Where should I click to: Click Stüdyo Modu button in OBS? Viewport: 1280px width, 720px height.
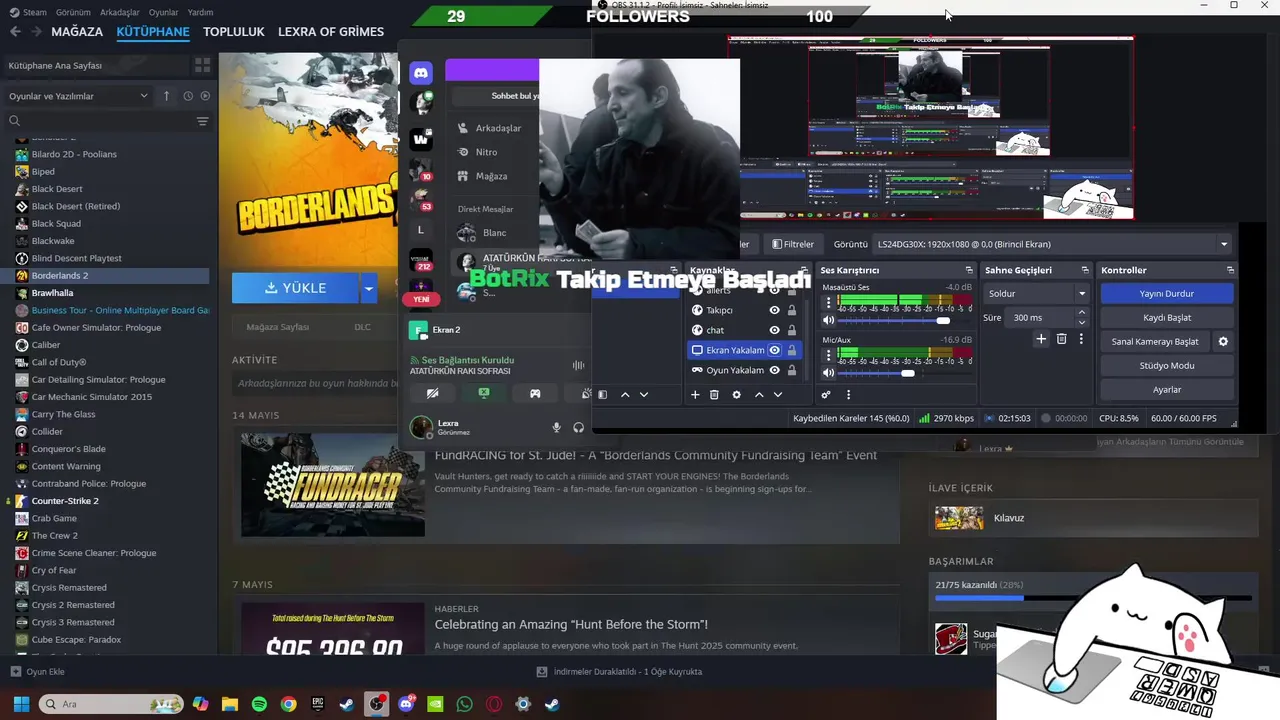(1167, 365)
